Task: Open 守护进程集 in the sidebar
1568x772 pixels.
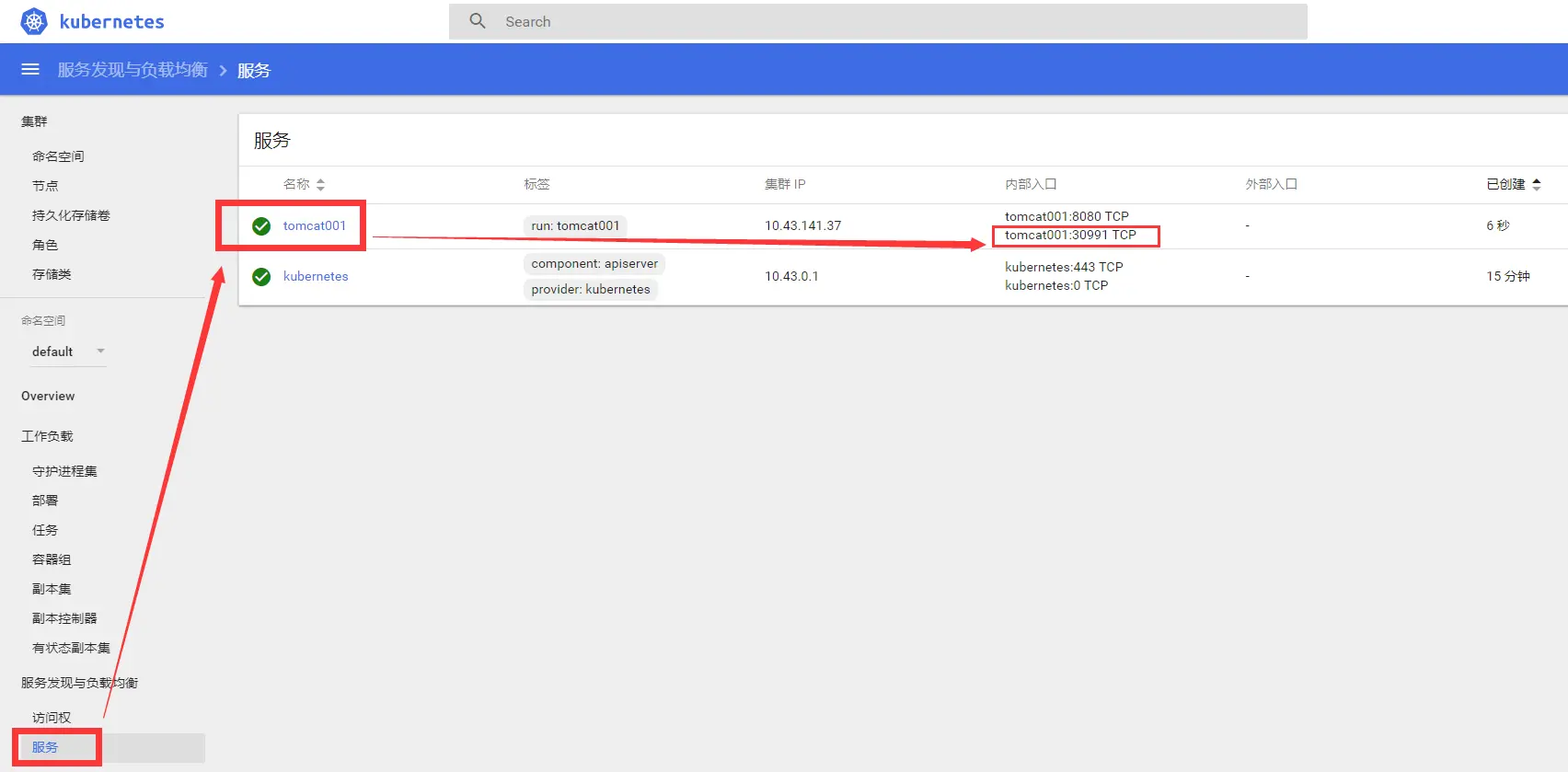Action: coord(64,471)
